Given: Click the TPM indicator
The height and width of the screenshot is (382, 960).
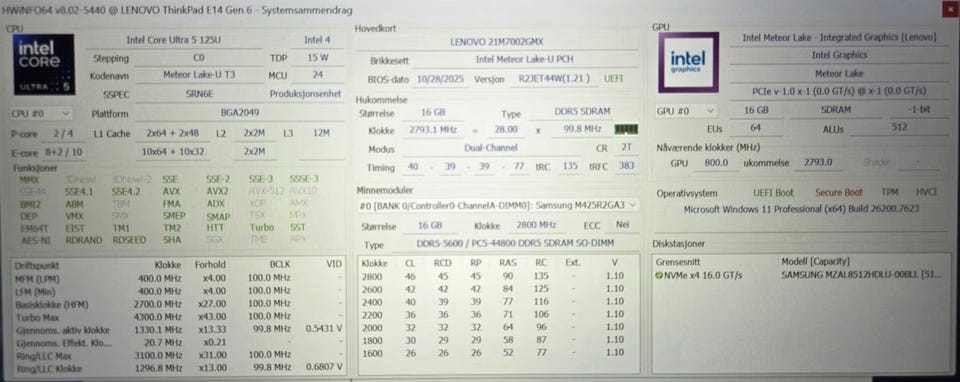Looking at the screenshot, I should (890, 192).
